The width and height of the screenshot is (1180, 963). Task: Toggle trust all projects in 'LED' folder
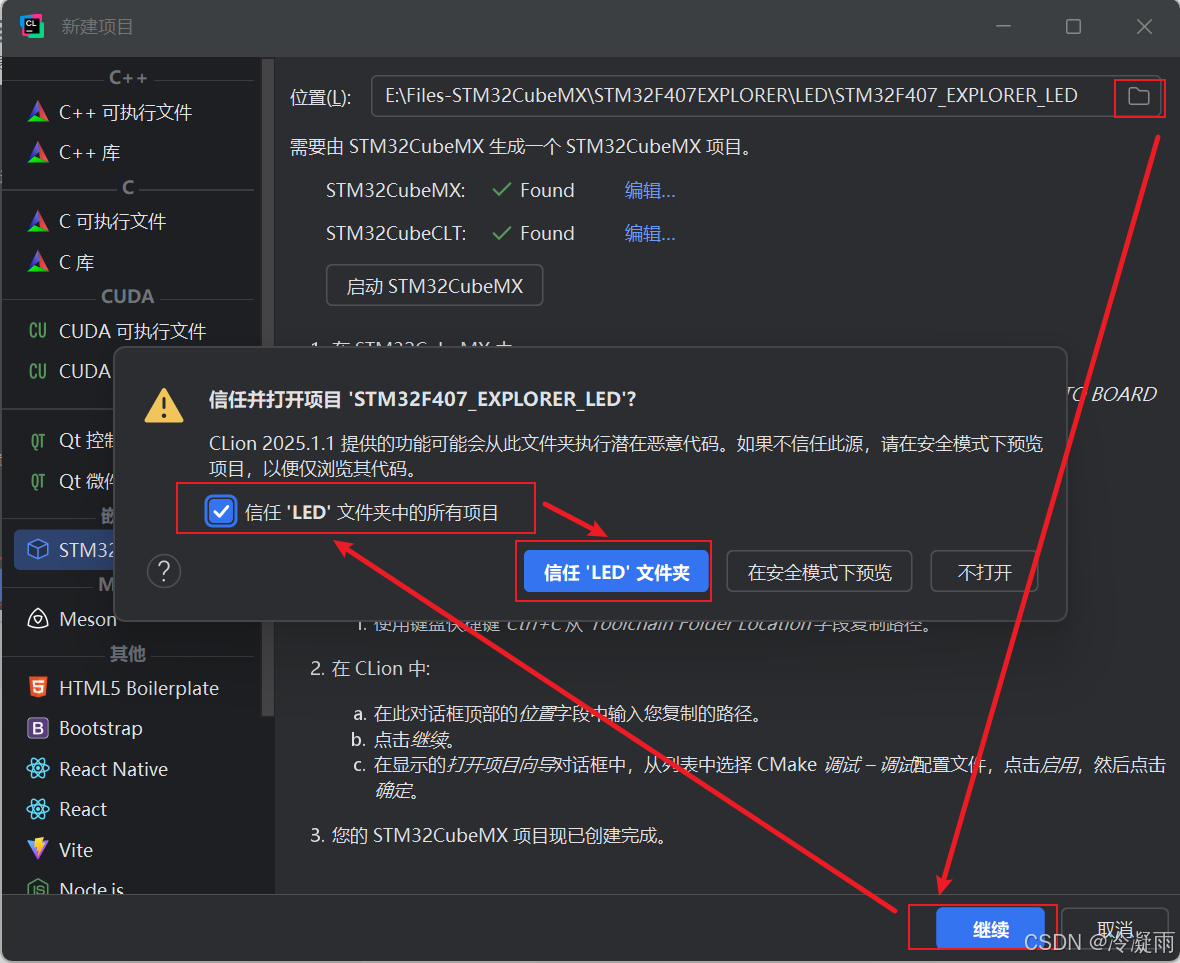pos(220,512)
